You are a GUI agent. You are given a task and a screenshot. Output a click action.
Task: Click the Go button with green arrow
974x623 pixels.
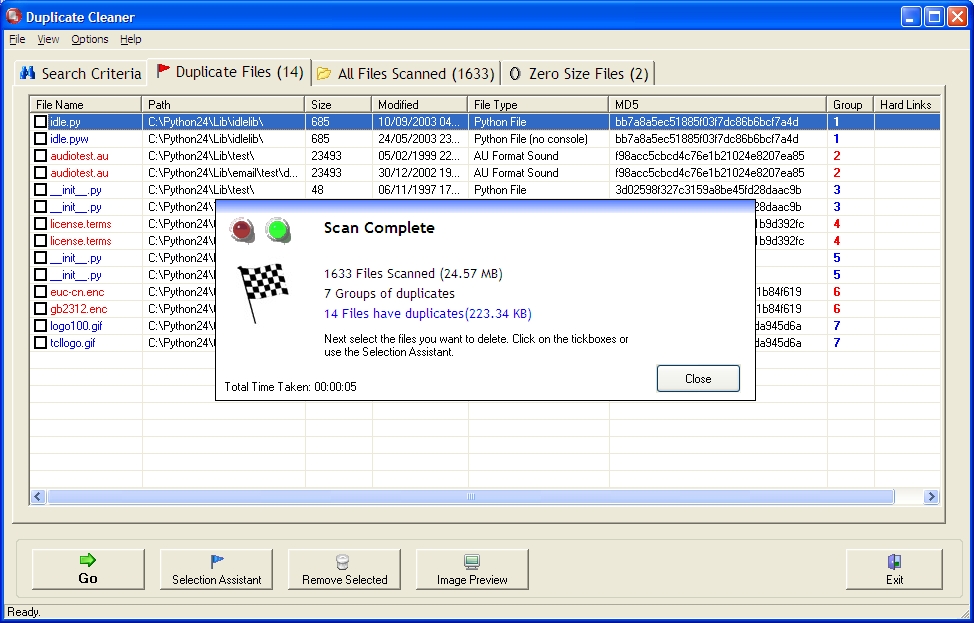(x=88, y=569)
